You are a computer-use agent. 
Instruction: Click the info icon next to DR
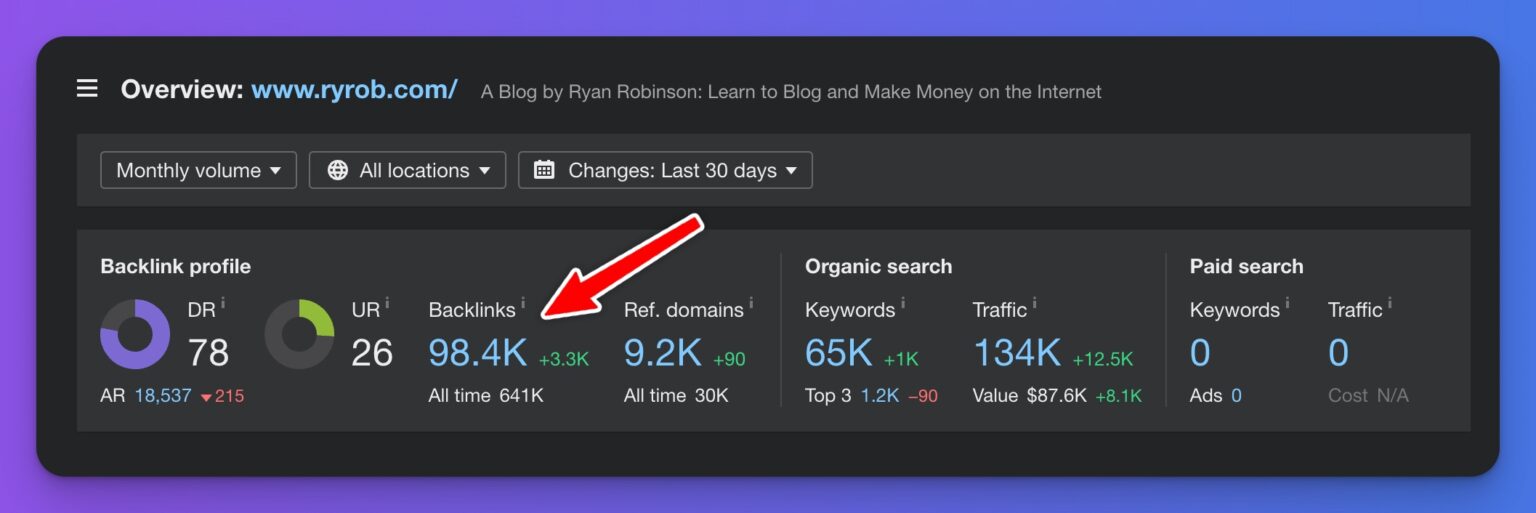(223, 302)
